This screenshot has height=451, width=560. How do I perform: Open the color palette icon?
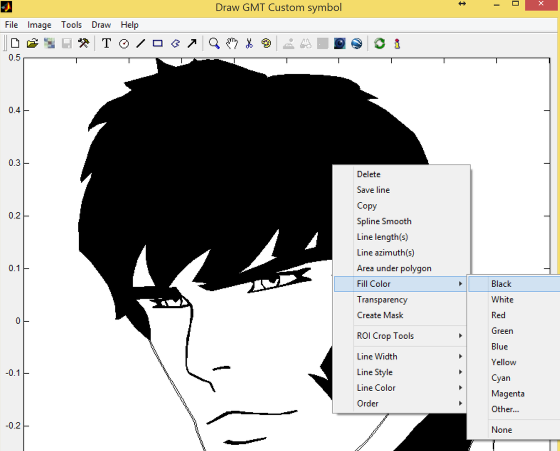pos(266,44)
